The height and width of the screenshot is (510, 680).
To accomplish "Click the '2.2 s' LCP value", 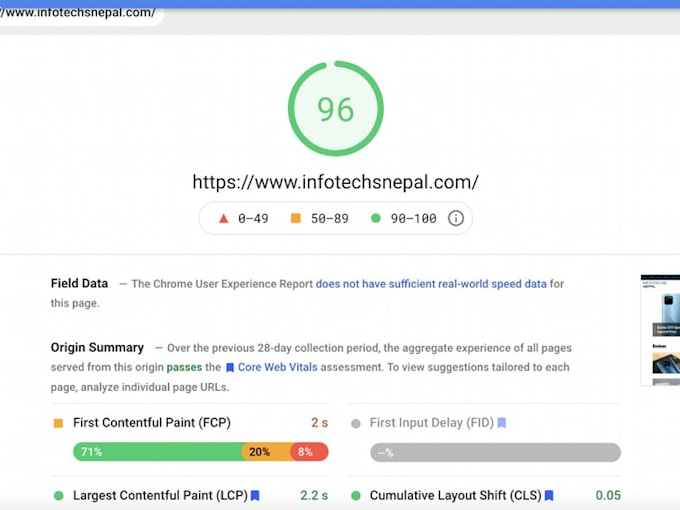I will (x=314, y=495).
